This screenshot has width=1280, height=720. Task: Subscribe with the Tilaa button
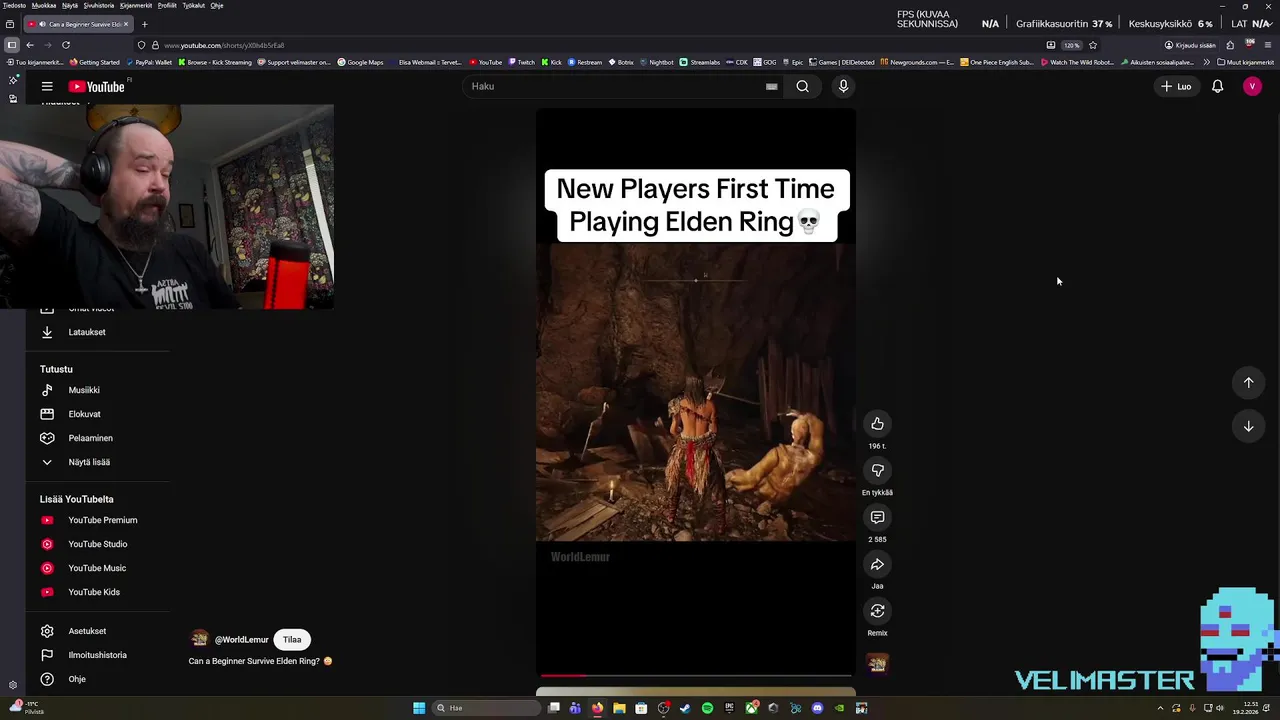tap(292, 640)
